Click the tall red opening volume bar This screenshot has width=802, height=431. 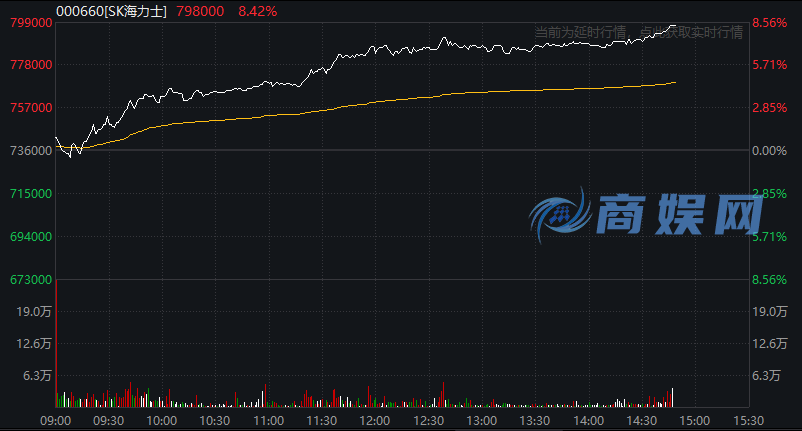(x=56, y=340)
